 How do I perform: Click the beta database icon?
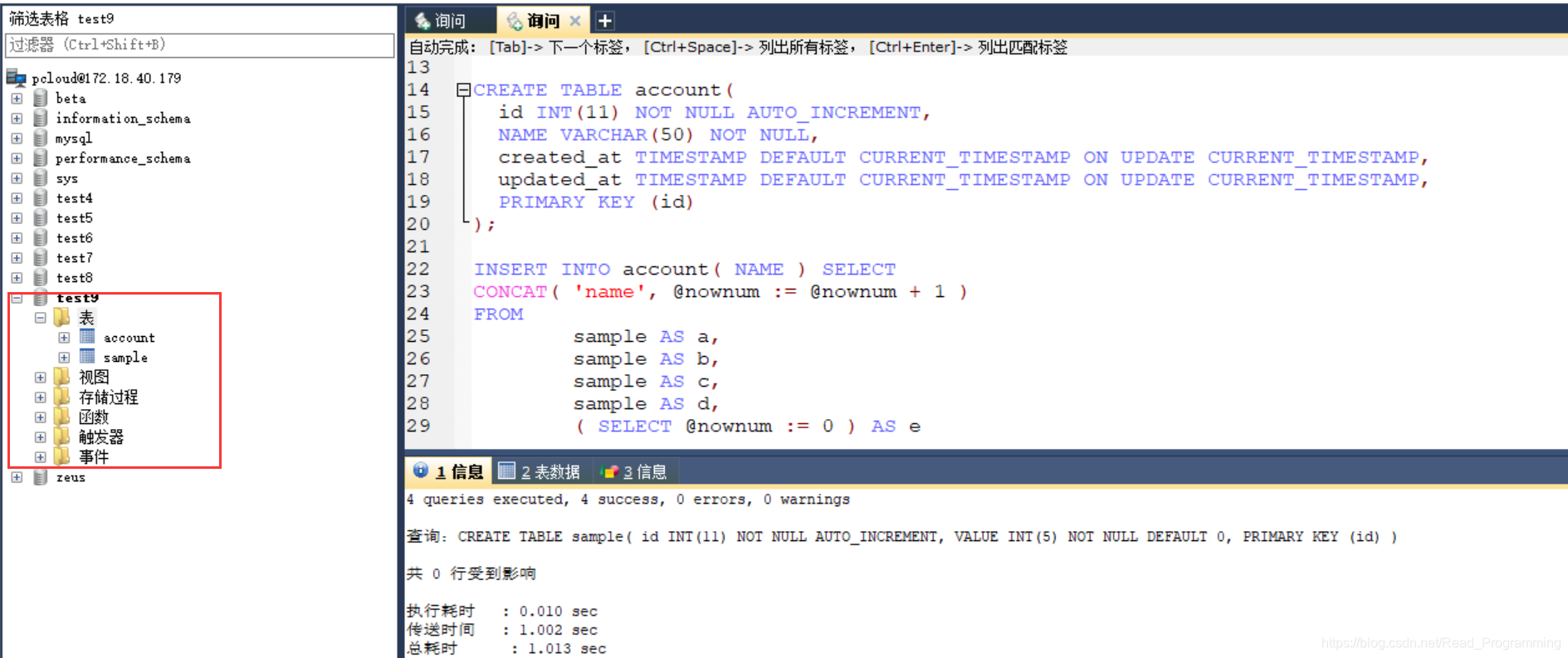click(x=40, y=98)
